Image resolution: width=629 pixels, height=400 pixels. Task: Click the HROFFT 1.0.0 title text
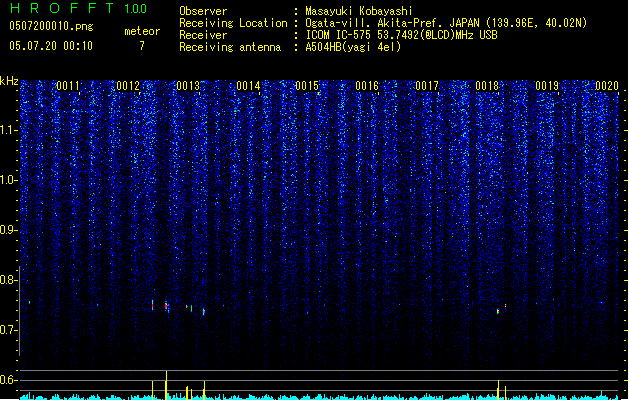(79, 8)
